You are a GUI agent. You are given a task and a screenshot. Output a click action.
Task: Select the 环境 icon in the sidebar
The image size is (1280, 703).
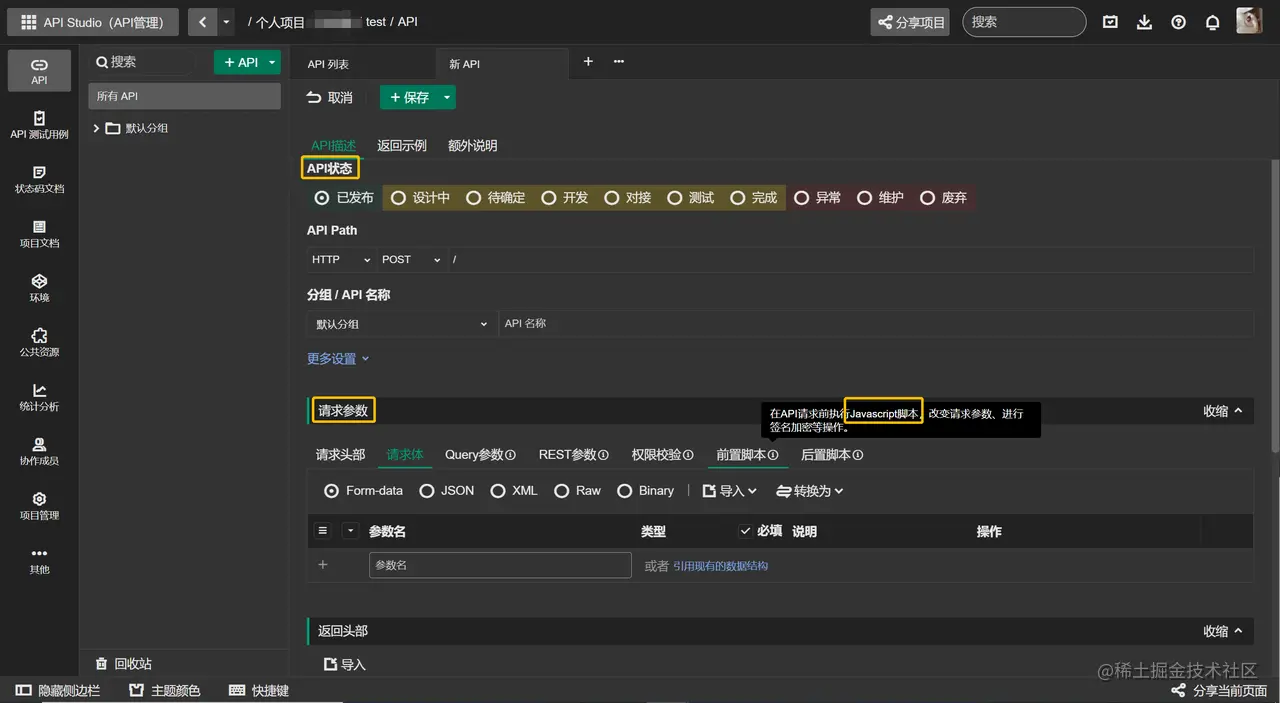click(x=39, y=290)
